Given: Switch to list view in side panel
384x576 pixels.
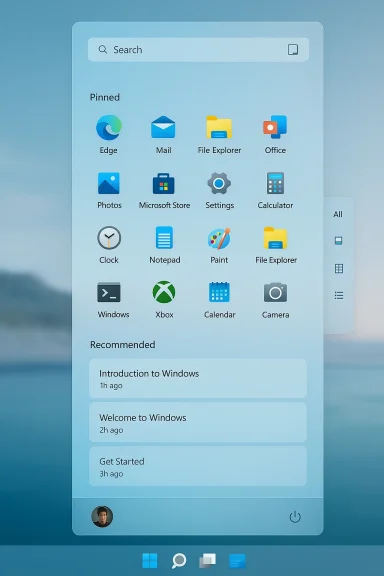Looking at the screenshot, I should [339, 295].
